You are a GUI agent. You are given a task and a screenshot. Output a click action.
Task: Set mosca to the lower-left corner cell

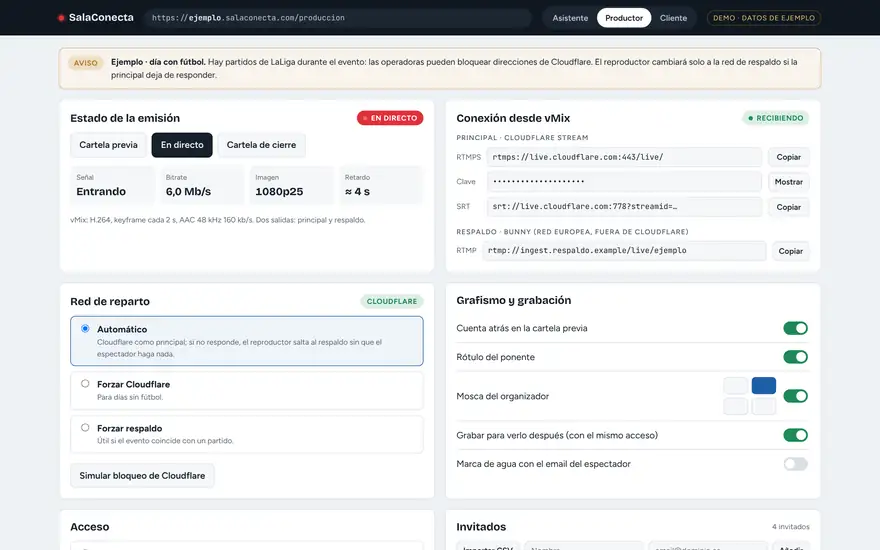[735, 406]
